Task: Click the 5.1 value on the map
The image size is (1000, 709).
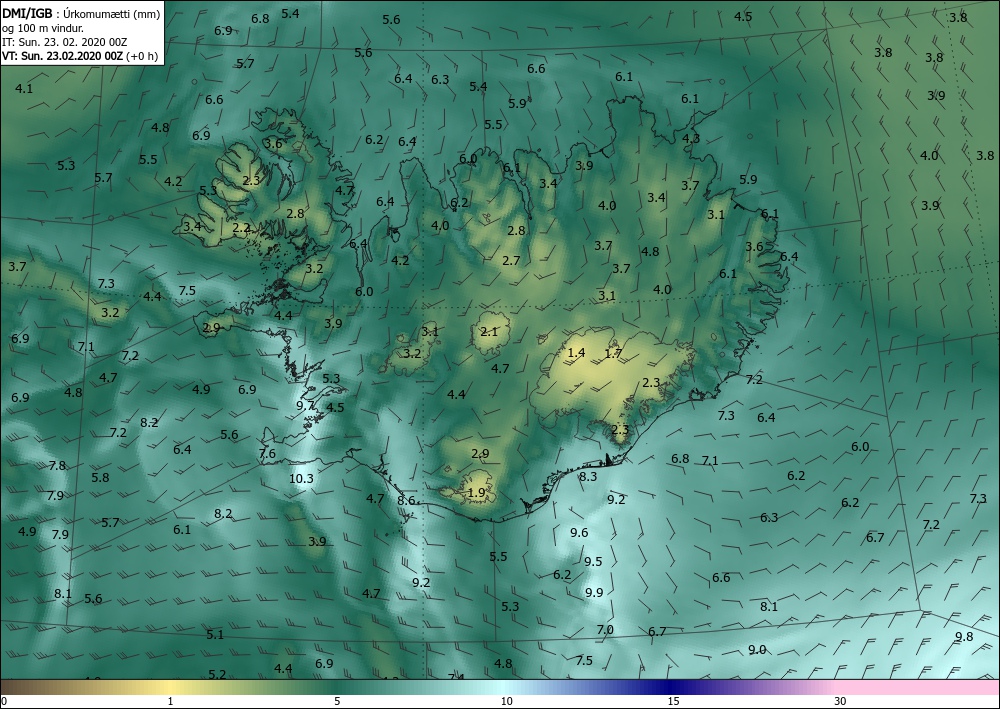Action: click(x=215, y=634)
